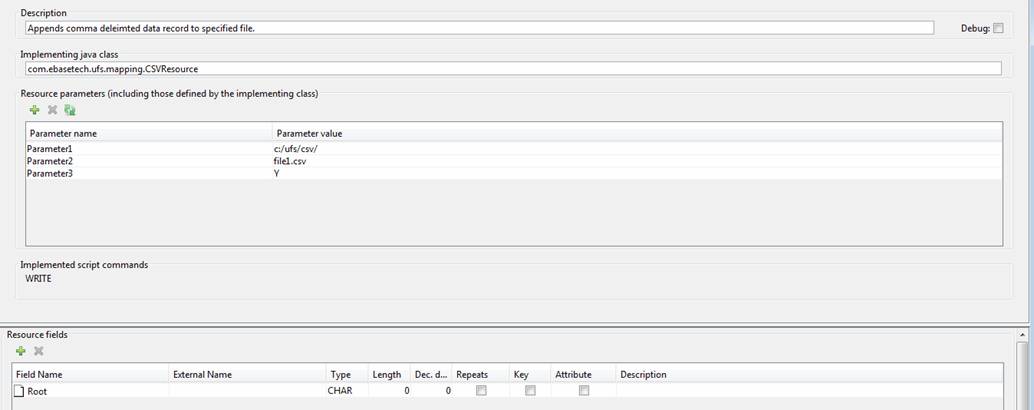Click the refresh parameters icon
This screenshot has height=410, width=1034.
point(70,110)
